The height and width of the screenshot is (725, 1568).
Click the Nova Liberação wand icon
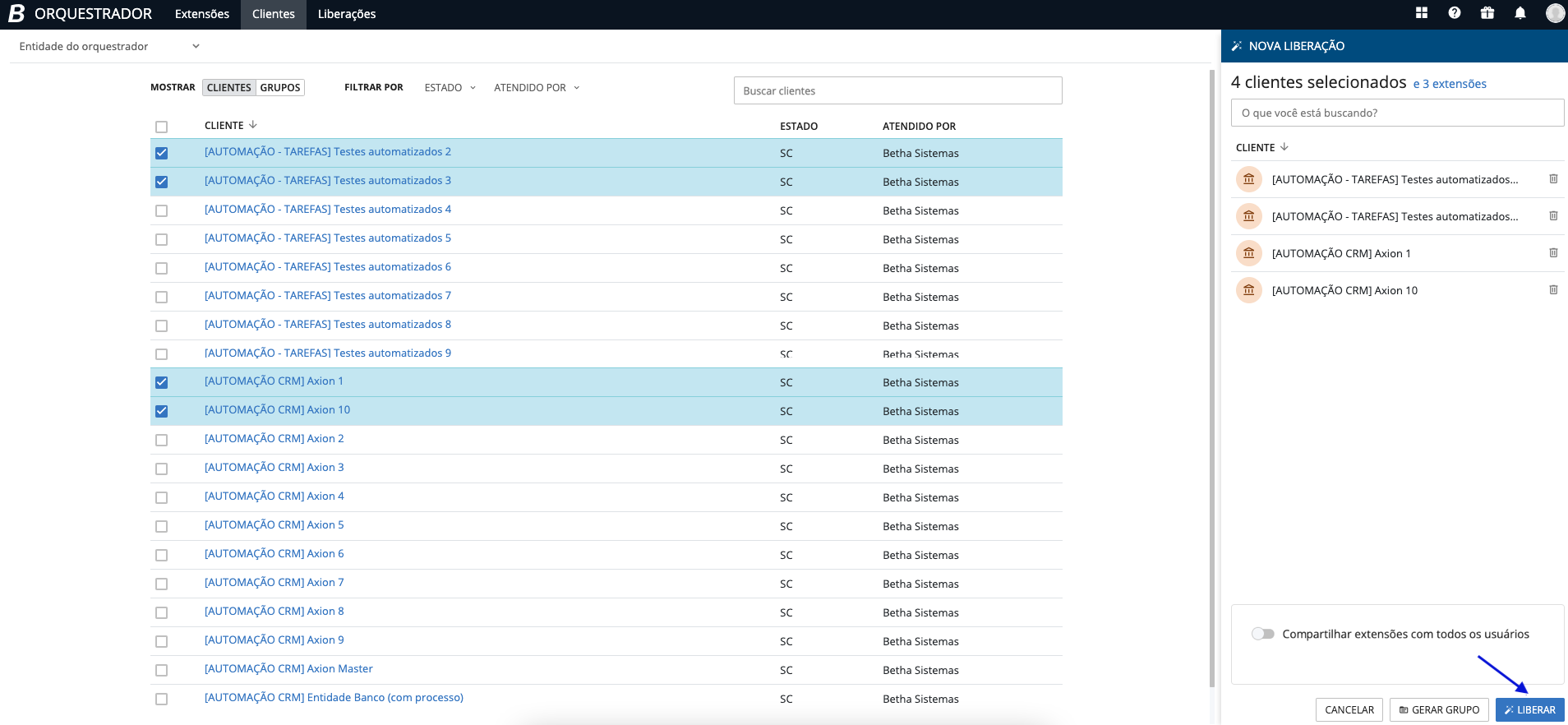pyautogui.click(x=1237, y=46)
